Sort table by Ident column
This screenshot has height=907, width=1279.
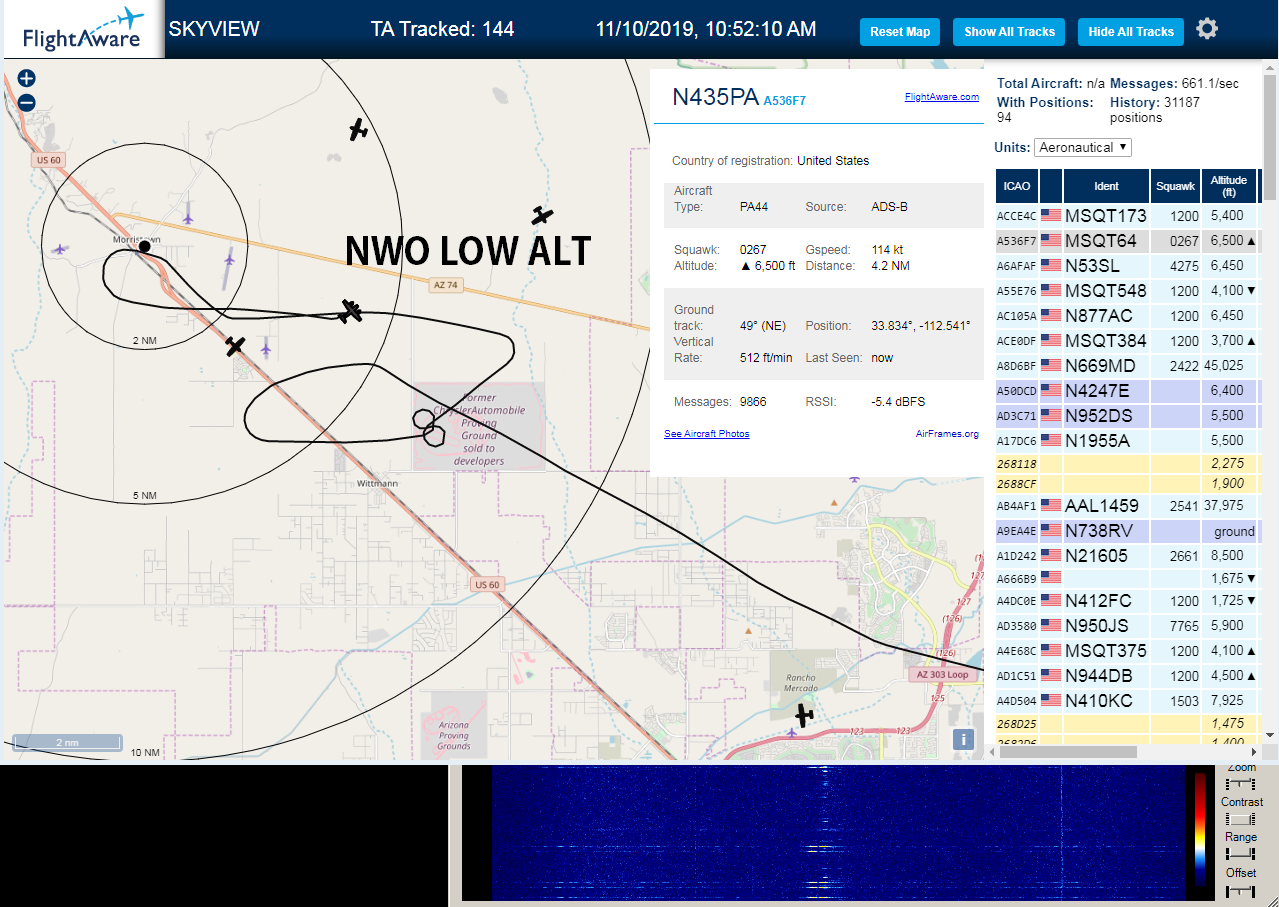[1107, 186]
